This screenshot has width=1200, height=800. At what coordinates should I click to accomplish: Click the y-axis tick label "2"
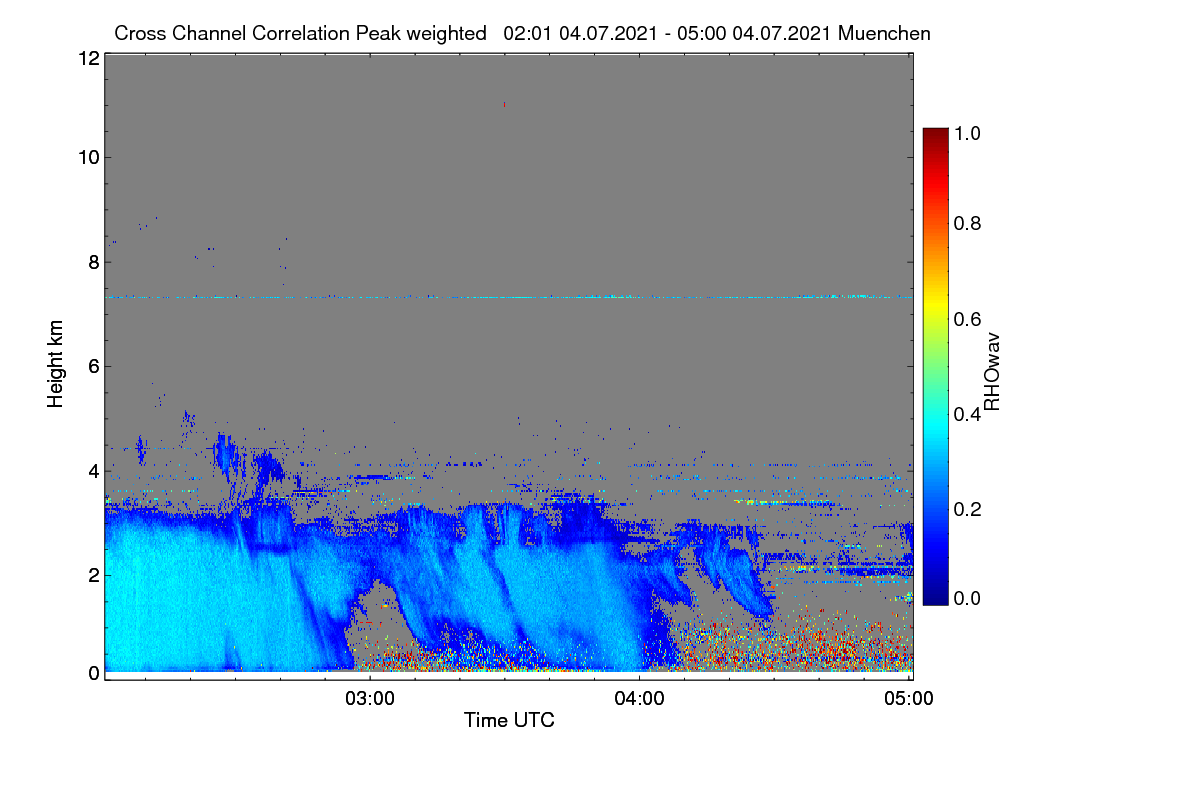(93, 575)
